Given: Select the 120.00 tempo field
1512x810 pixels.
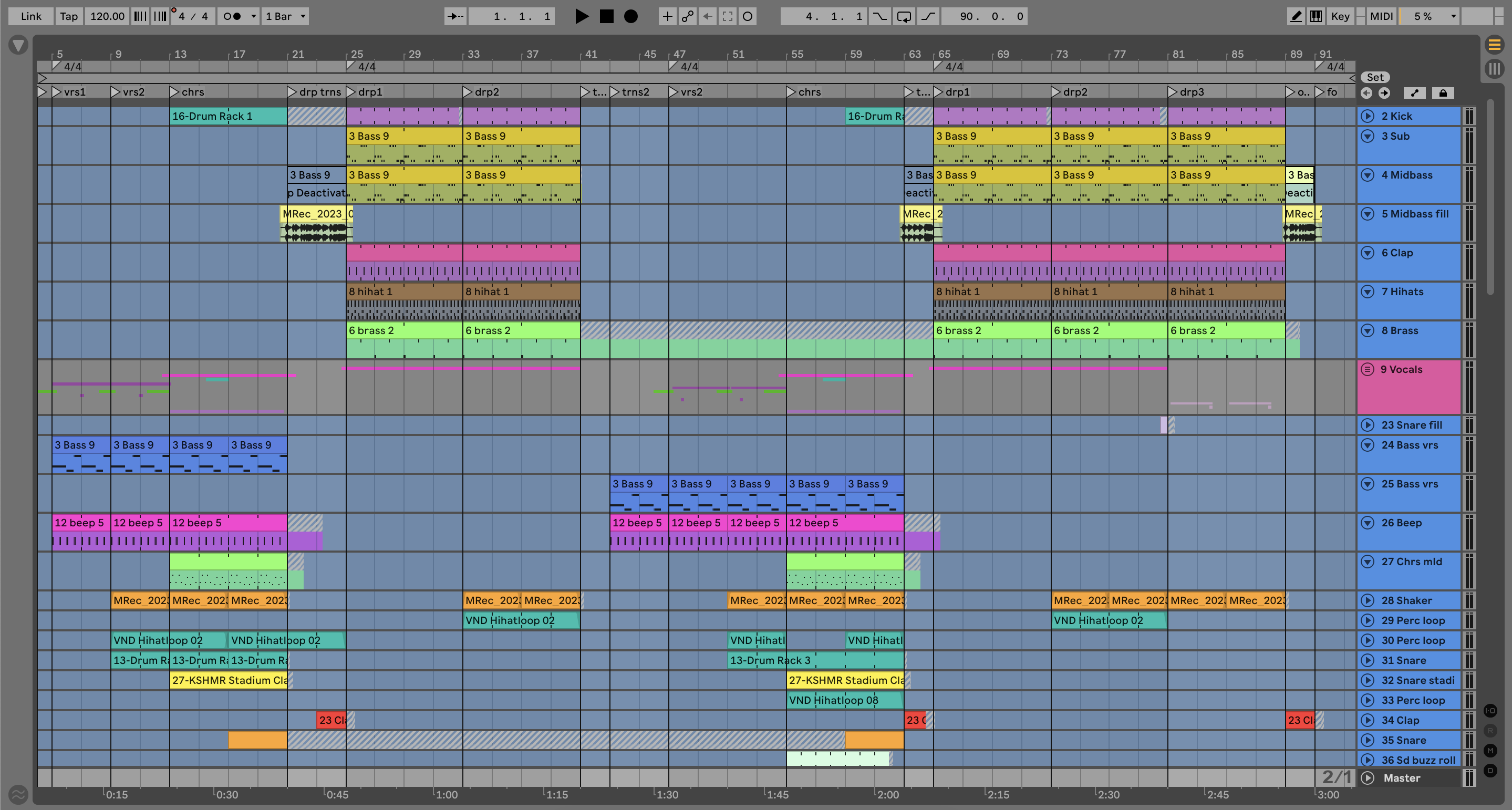Looking at the screenshot, I should pos(107,16).
